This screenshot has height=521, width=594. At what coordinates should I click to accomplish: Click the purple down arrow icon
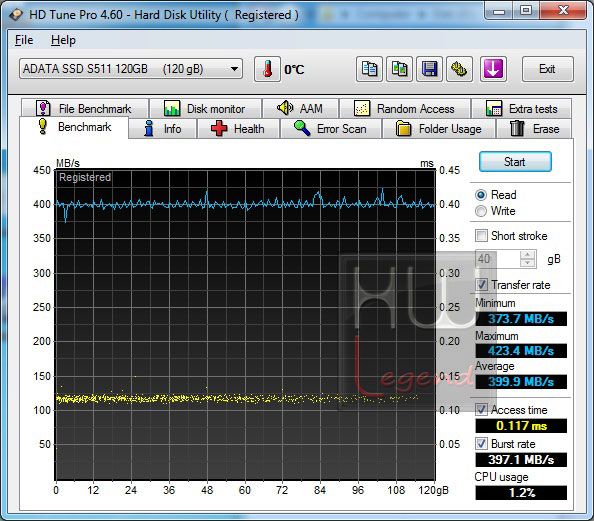[493, 69]
